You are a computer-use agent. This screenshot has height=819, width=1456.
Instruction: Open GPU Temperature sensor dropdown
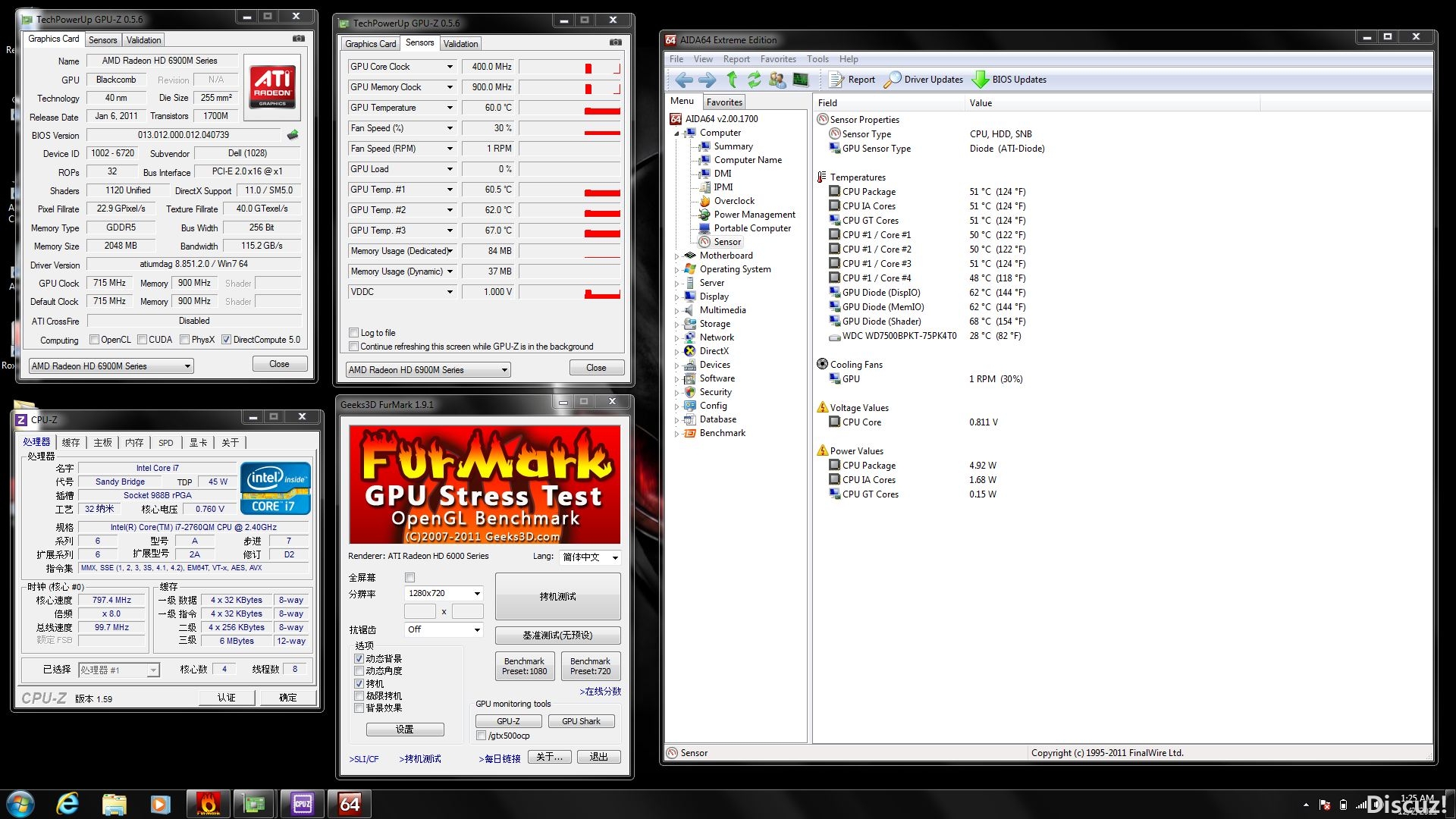[450, 108]
